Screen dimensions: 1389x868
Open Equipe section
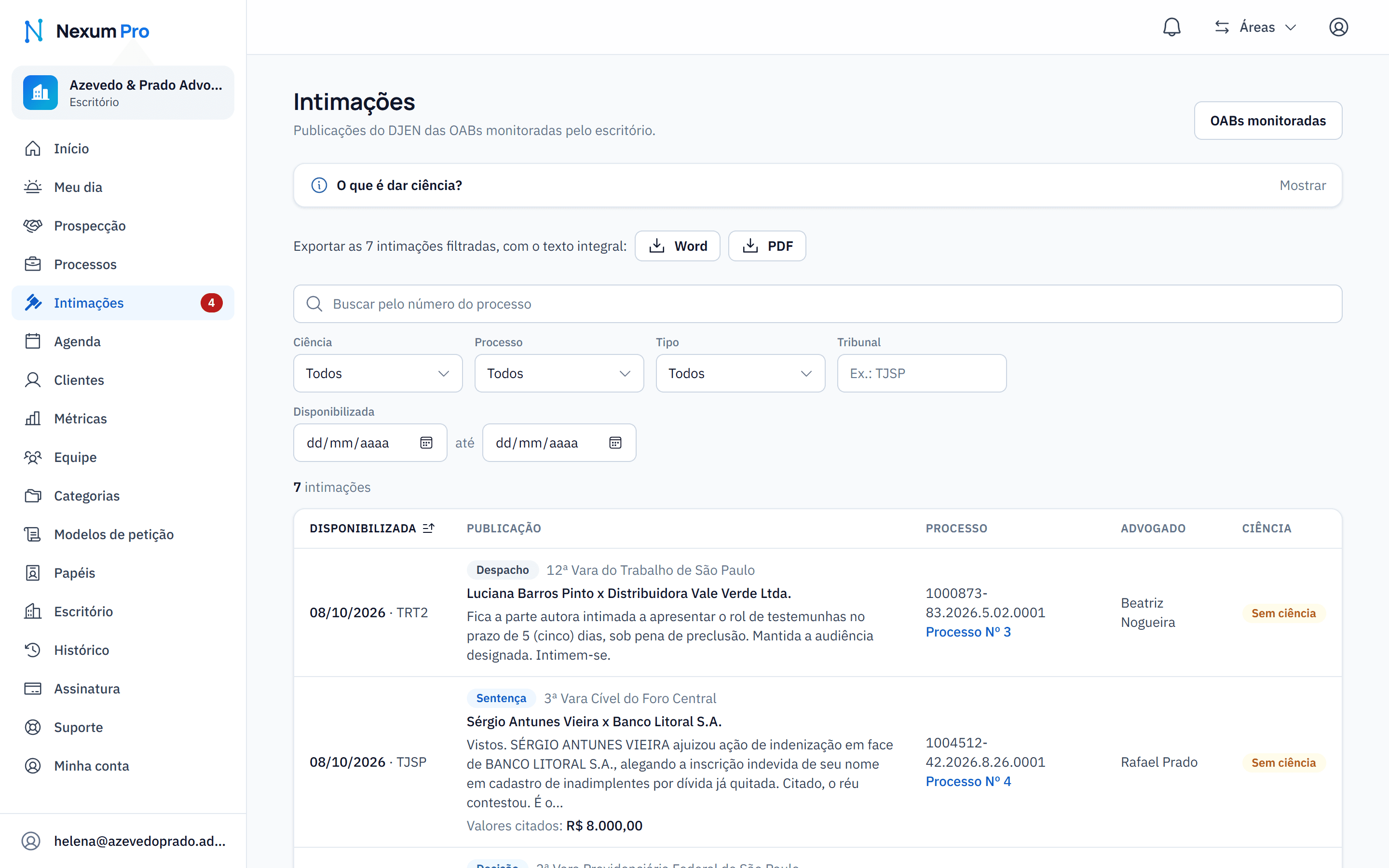pyautogui.click(x=123, y=457)
